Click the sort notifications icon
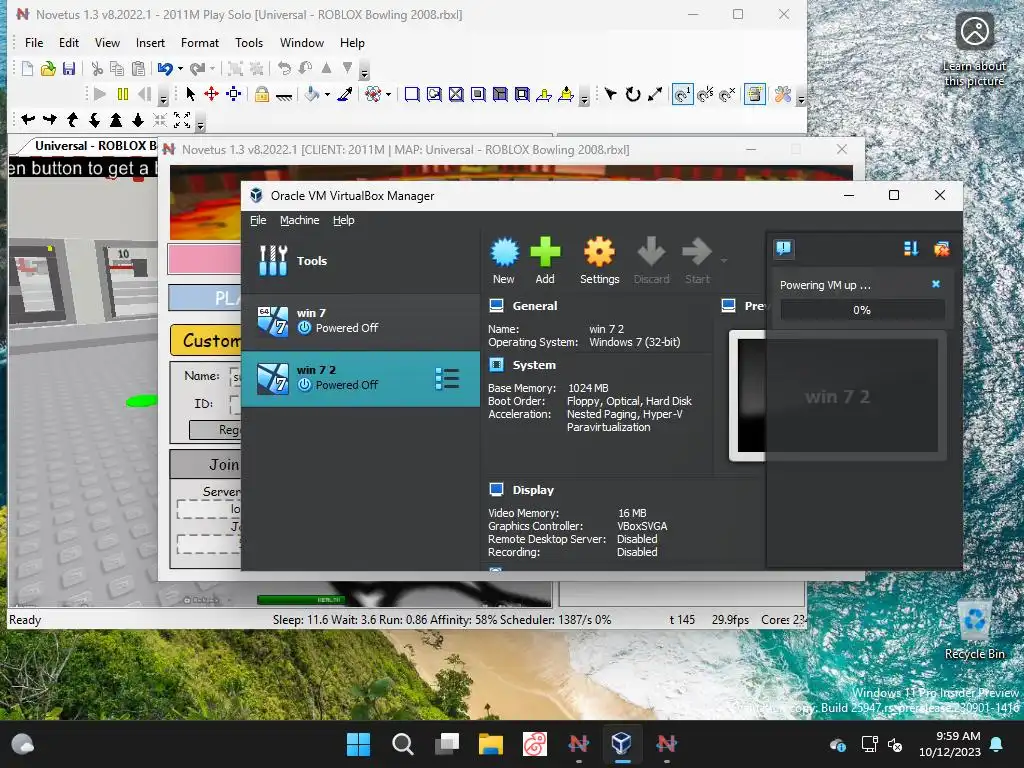The width and height of the screenshot is (1024, 768). [x=911, y=248]
